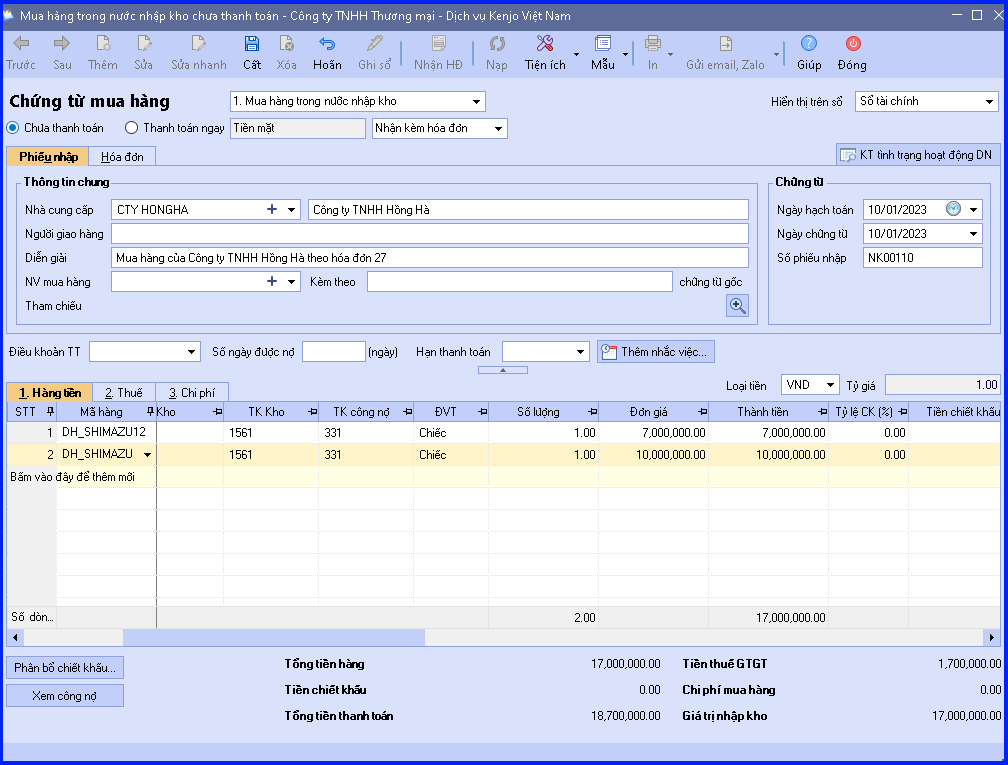This screenshot has width=1008, height=765.
Task: Open the 2. Thuế tab
Action: click(123, 393)
